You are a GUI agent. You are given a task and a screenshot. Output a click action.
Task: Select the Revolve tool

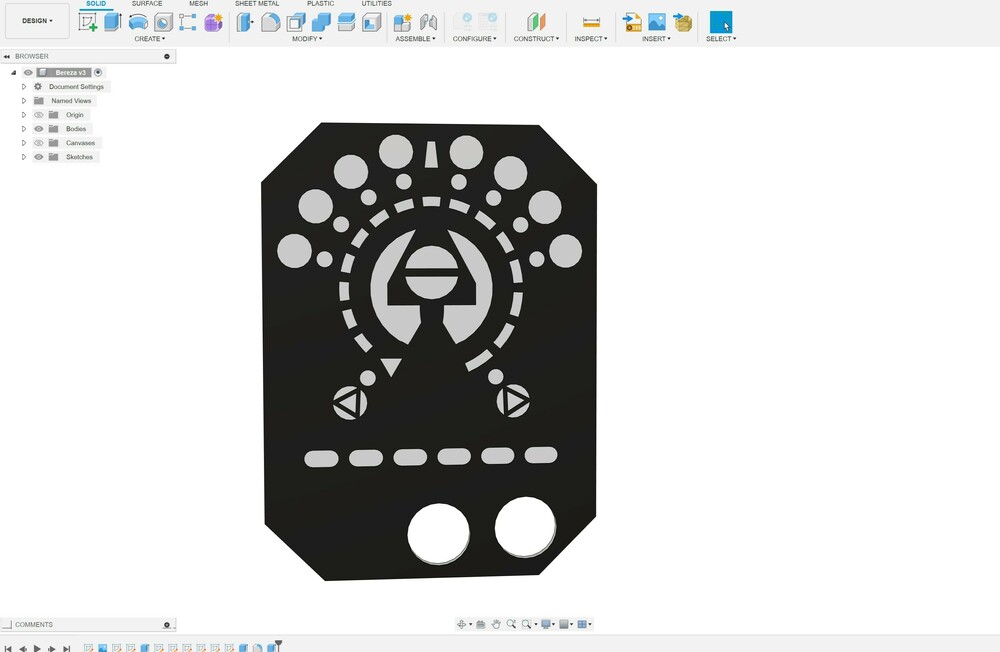[138, 22]
